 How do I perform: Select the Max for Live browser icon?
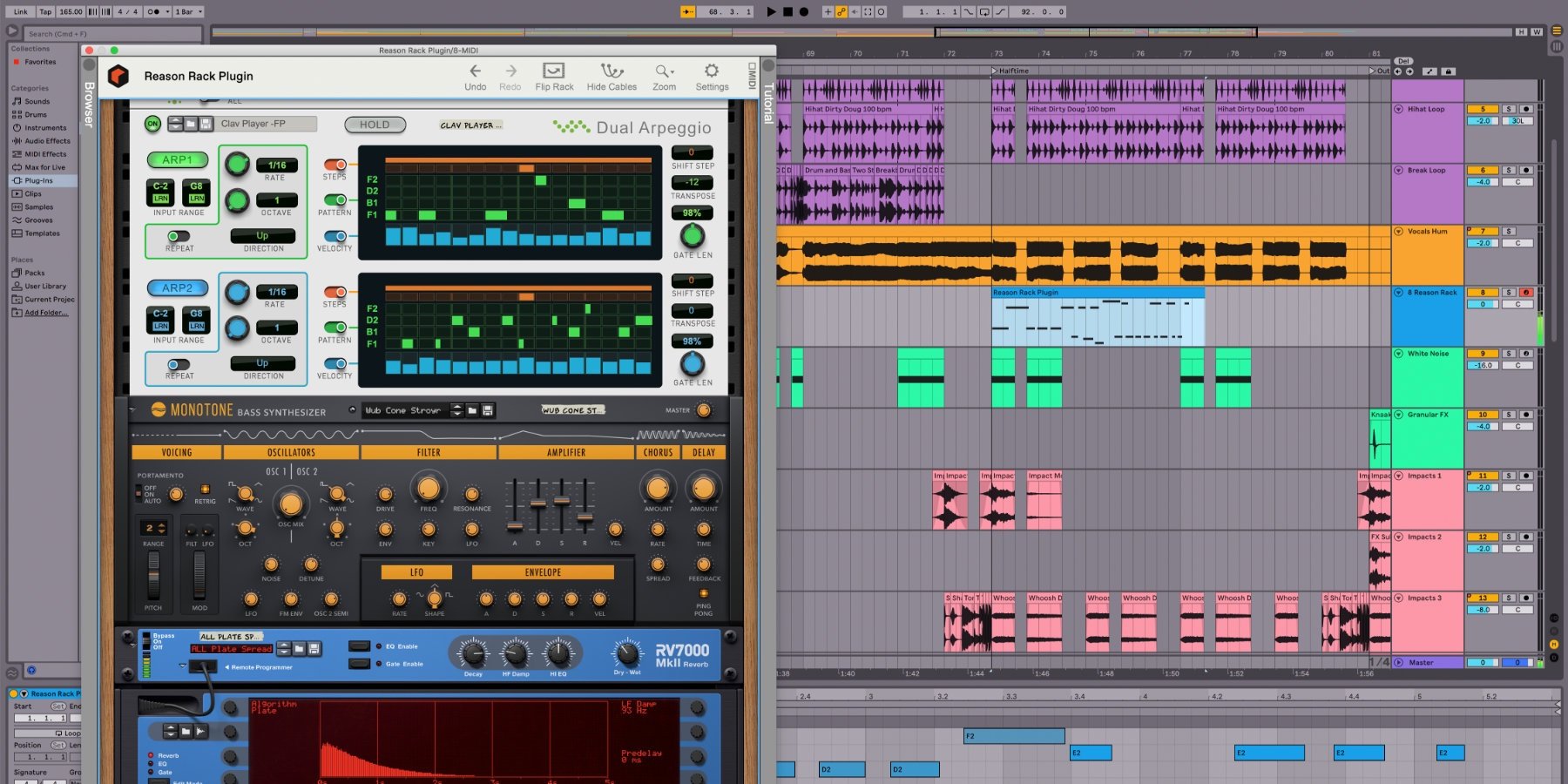[x=19, y=167]
